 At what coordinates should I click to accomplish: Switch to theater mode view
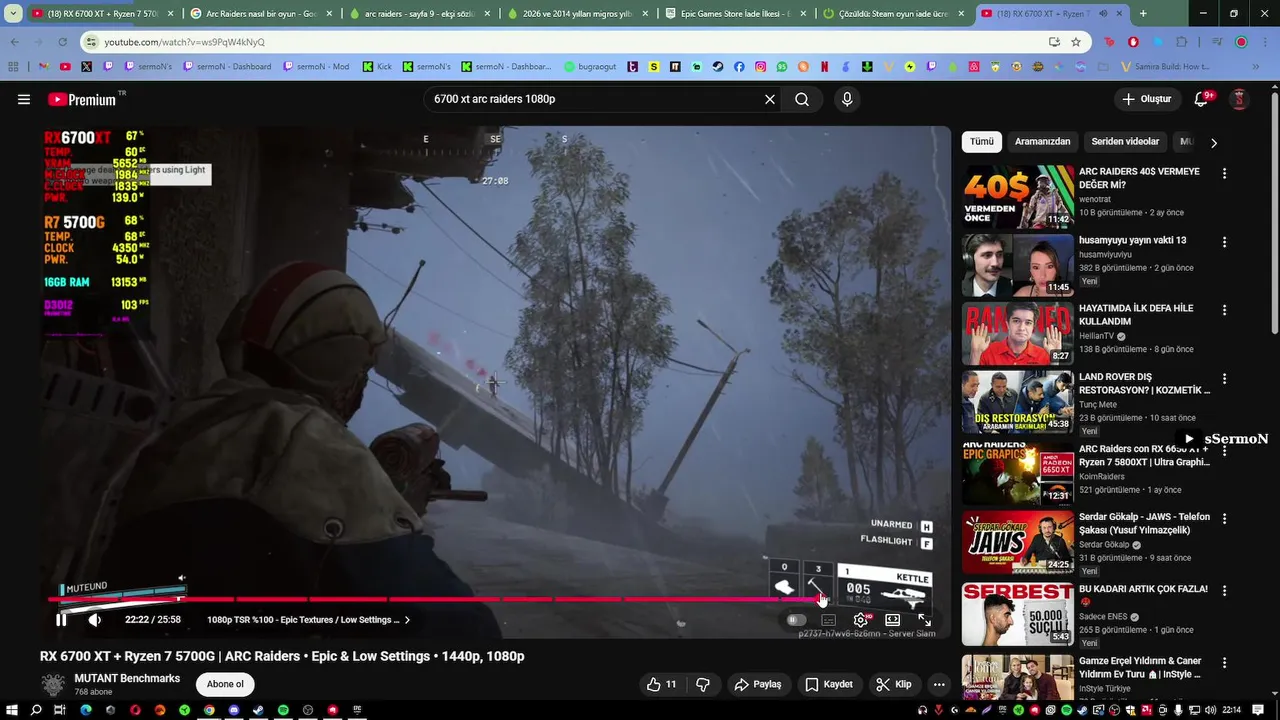pyautogui.click(x=893, y=620)
